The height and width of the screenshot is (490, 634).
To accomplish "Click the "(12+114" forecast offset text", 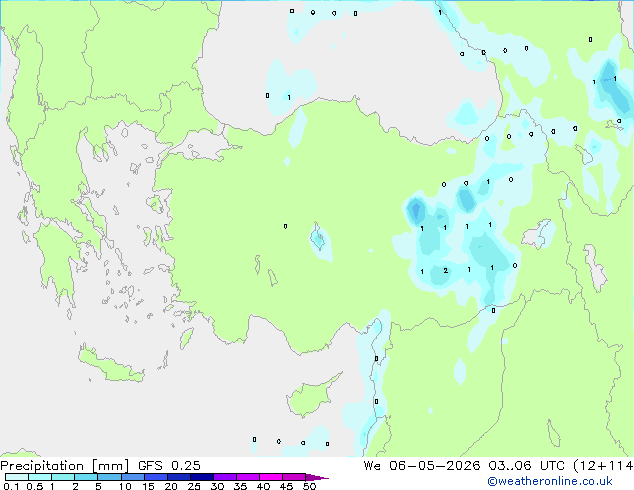I will tap(603, 466).
